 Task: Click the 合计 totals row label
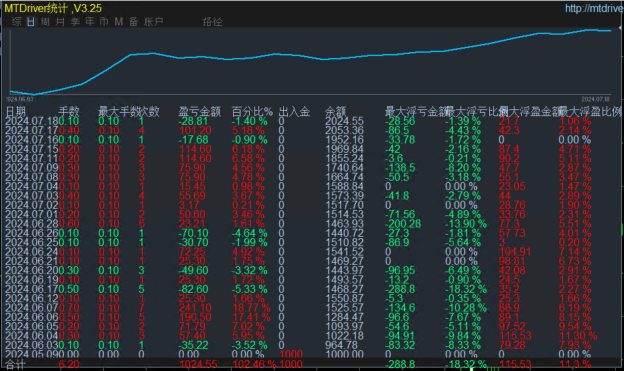(15, 364)
